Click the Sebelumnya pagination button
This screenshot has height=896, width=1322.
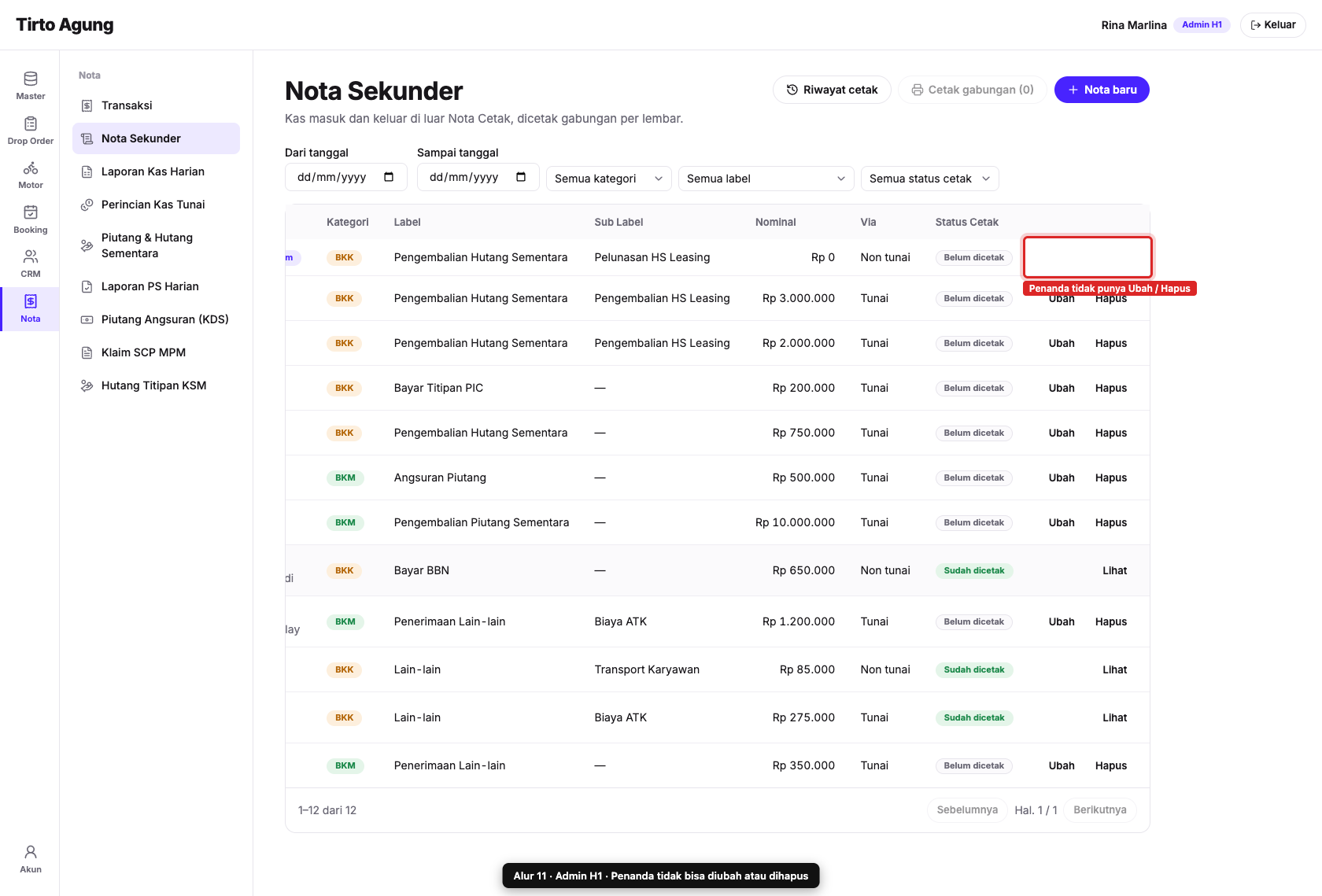(x=967, y=810)
